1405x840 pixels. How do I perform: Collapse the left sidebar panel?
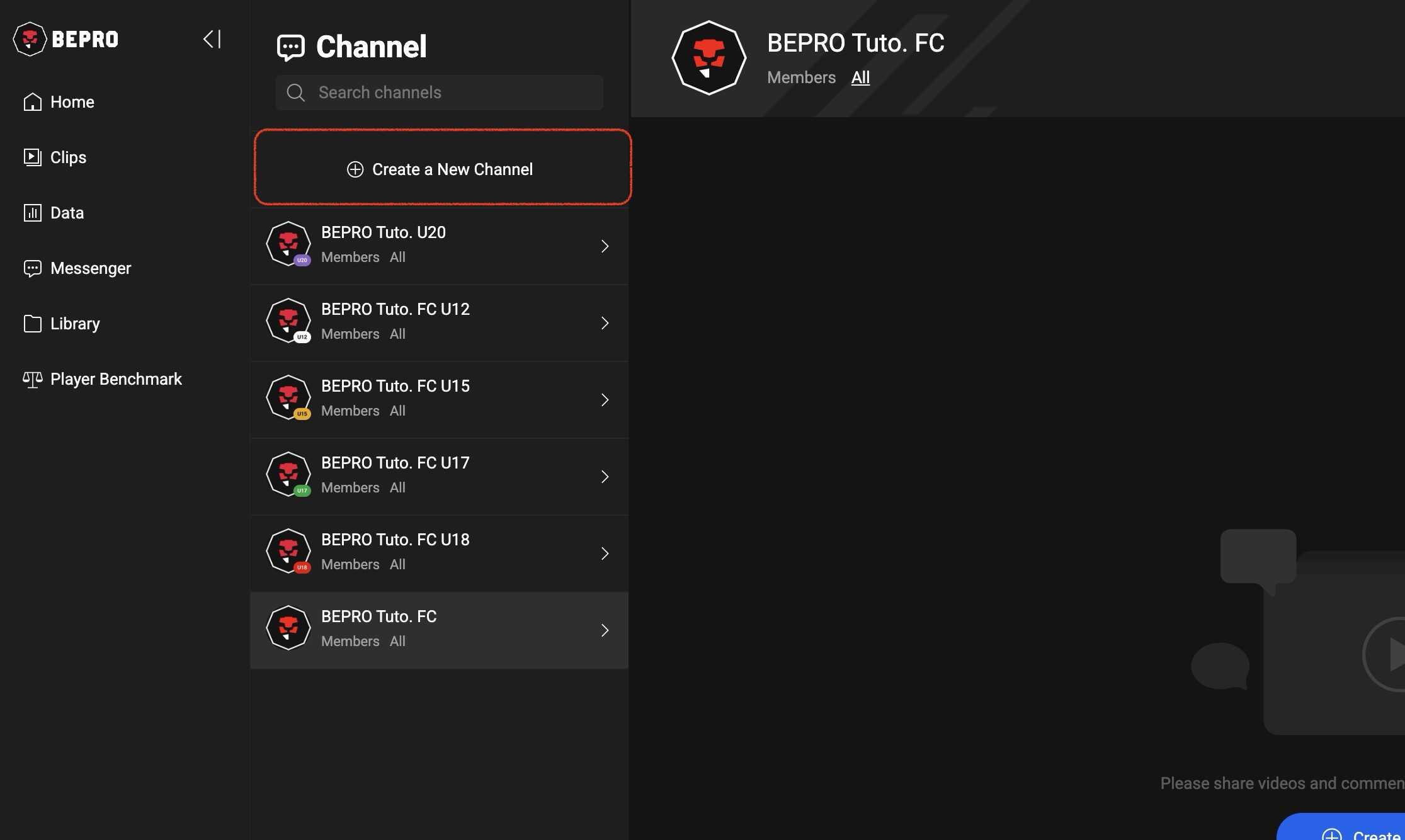click(x=212, y=39)
